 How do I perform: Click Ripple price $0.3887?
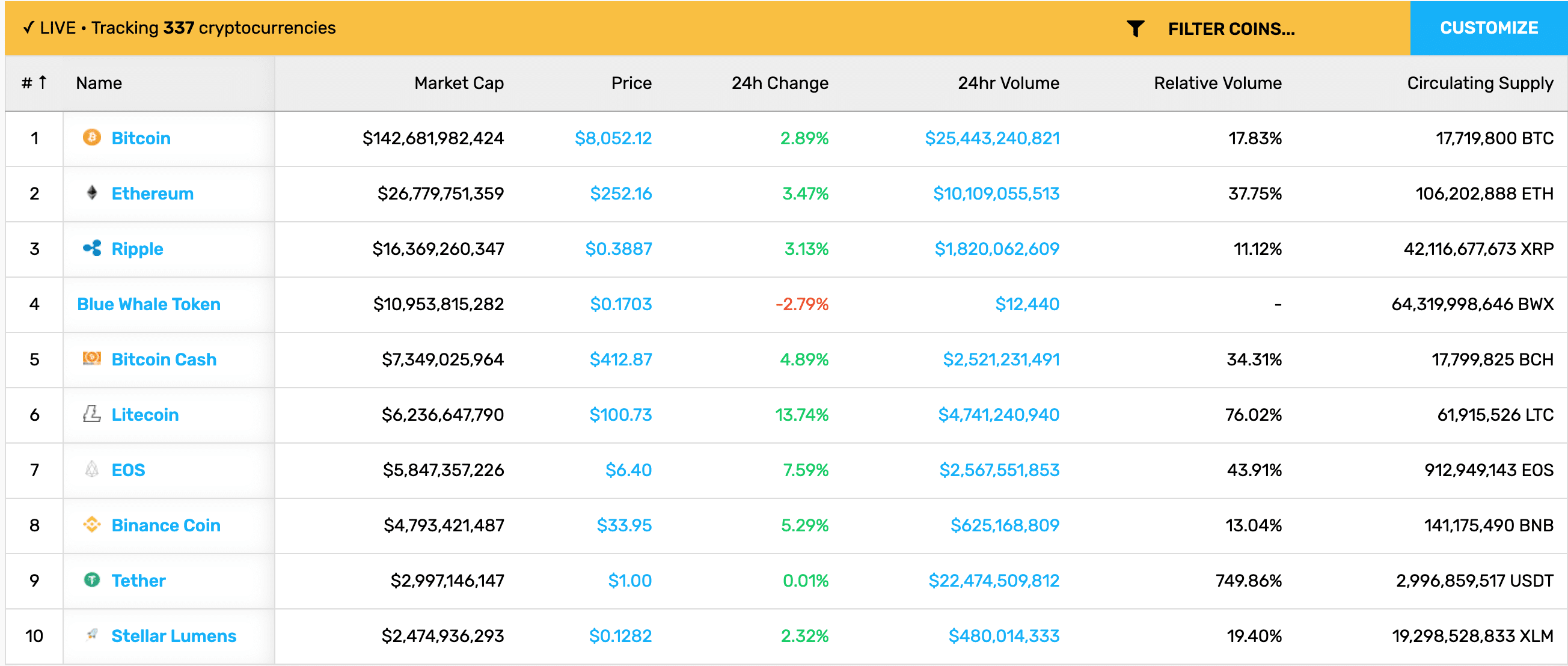pyautogui.click(x=619, y=249)
